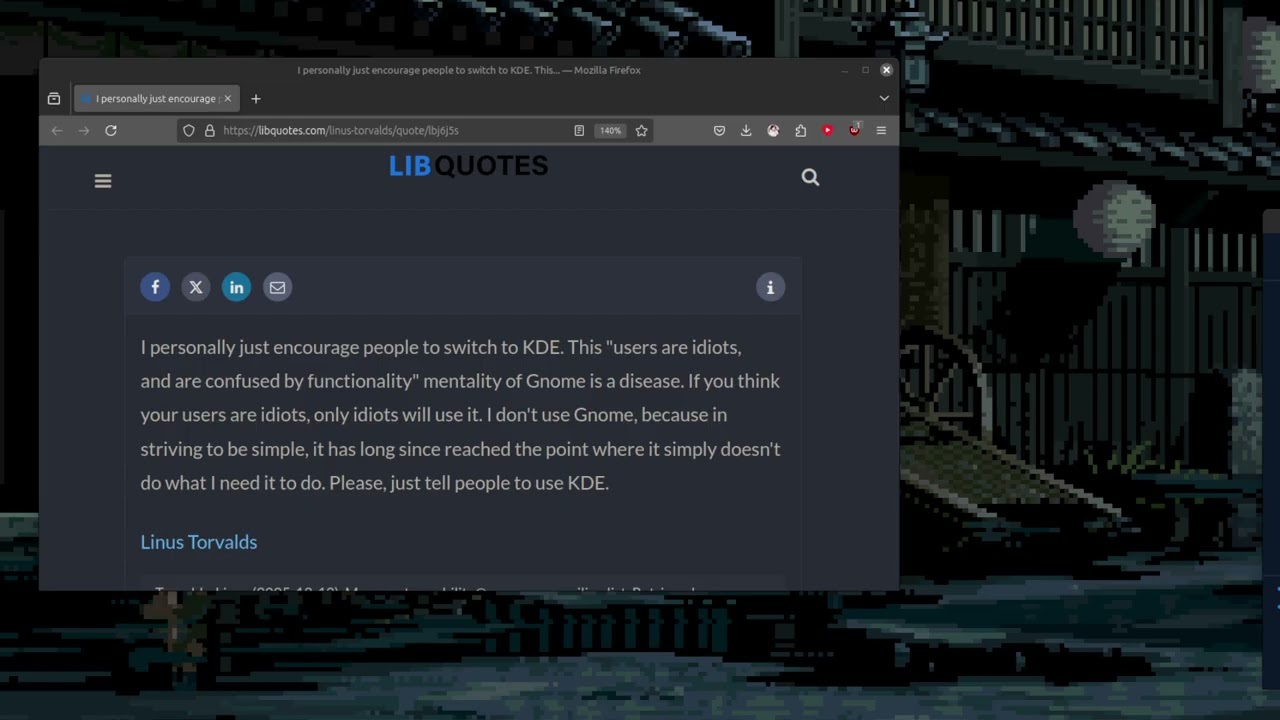This screenshot has width=1280, height=720.
Task: Open the Firefox application menu
Action: 881,130
